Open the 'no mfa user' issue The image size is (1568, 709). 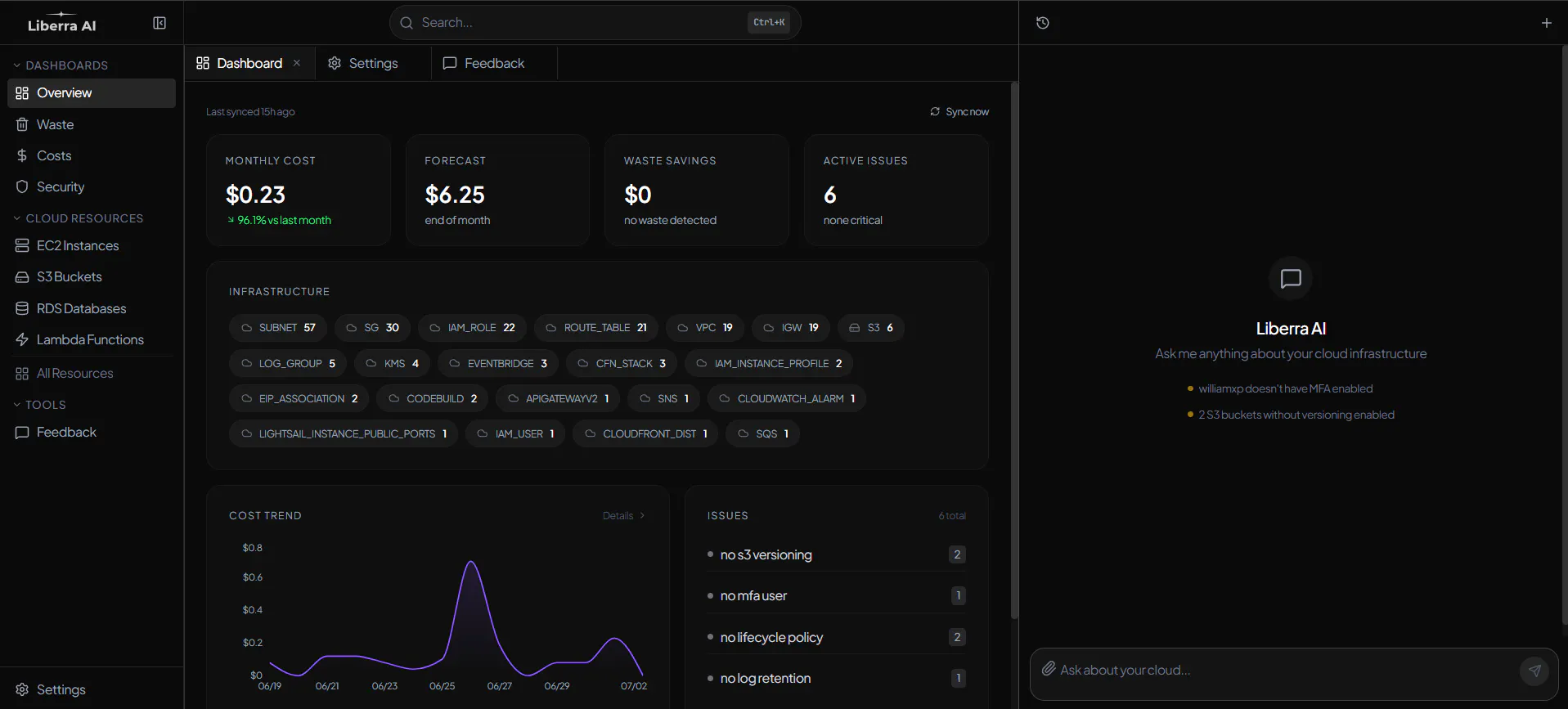(836, 595)
